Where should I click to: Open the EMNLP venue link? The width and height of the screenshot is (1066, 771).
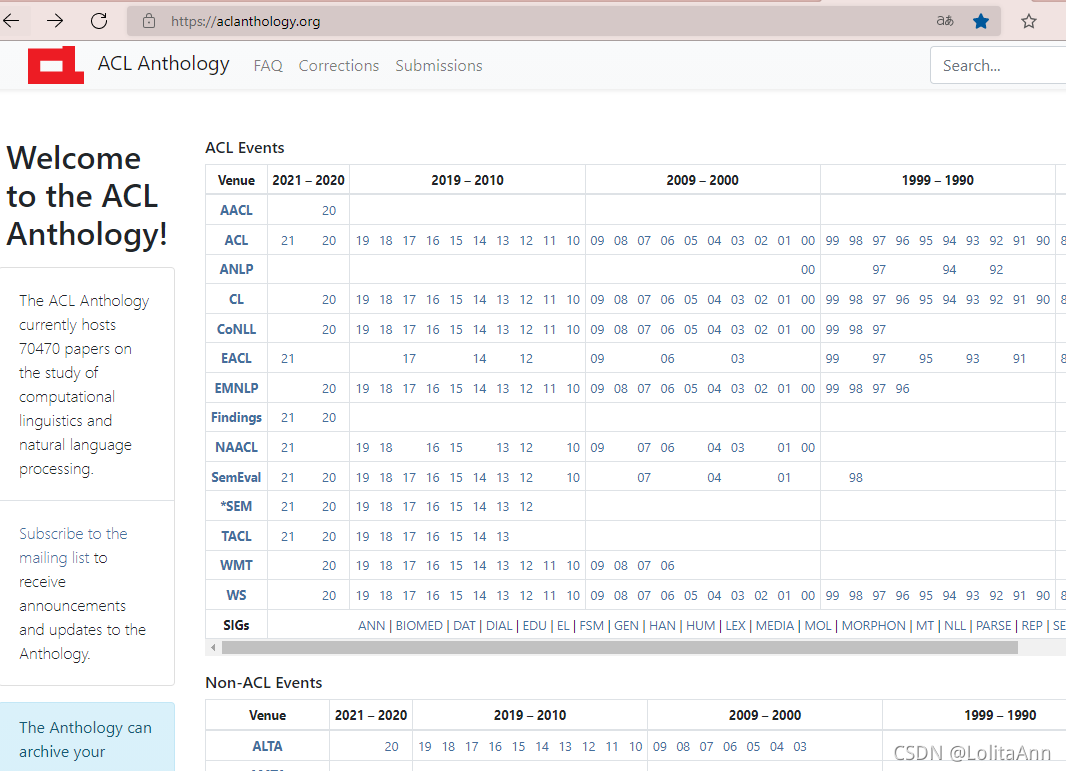coord(236,388)
